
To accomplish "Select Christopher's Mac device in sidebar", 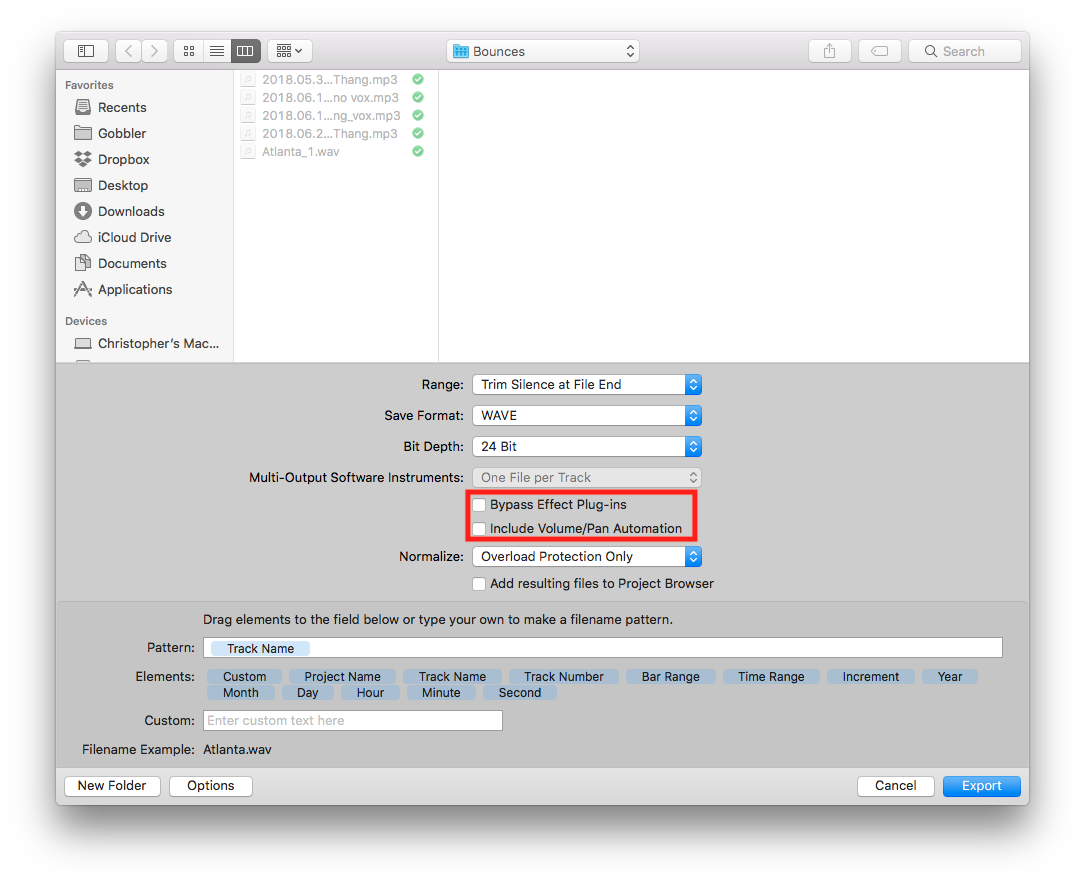I will click(147, 344).
